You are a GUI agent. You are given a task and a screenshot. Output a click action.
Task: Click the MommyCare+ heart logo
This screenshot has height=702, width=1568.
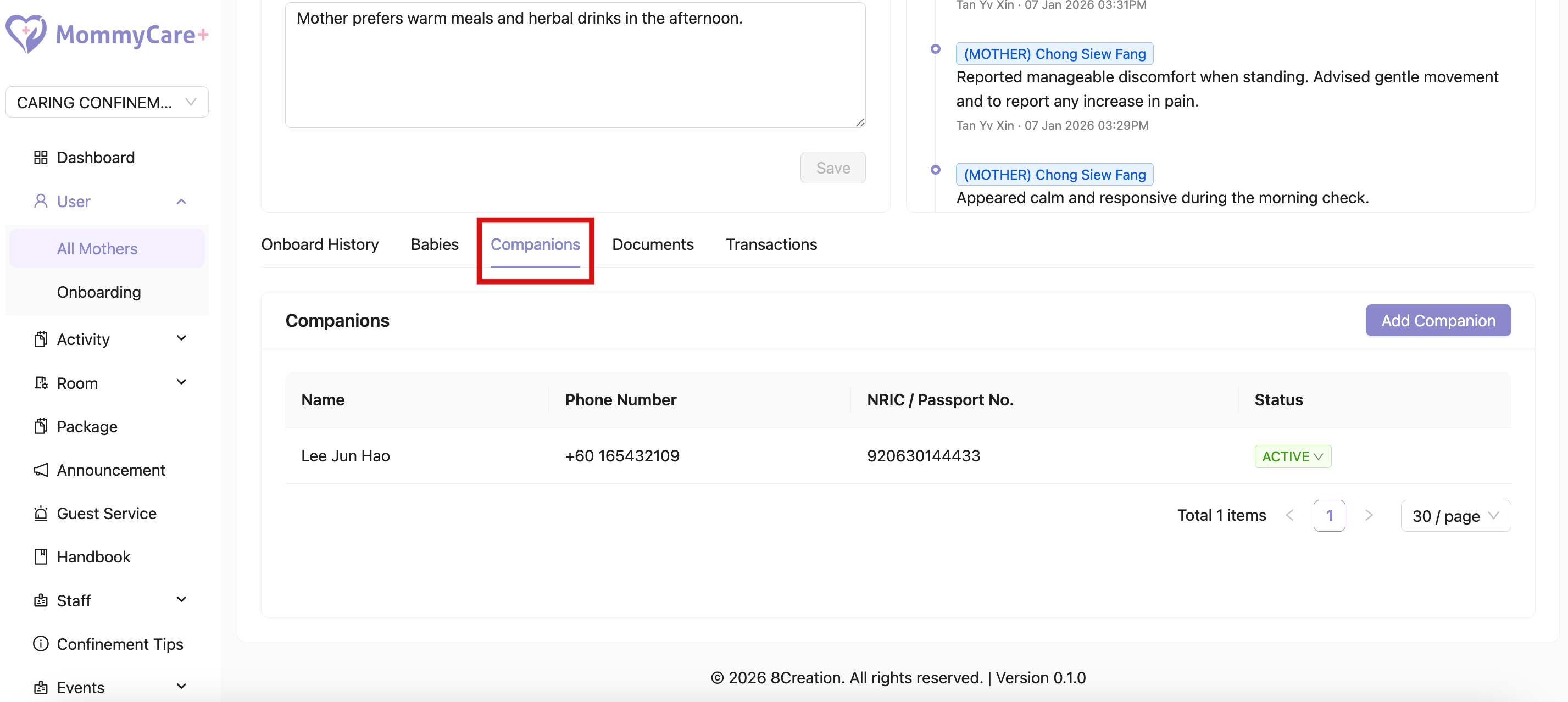tap(26, 34)
